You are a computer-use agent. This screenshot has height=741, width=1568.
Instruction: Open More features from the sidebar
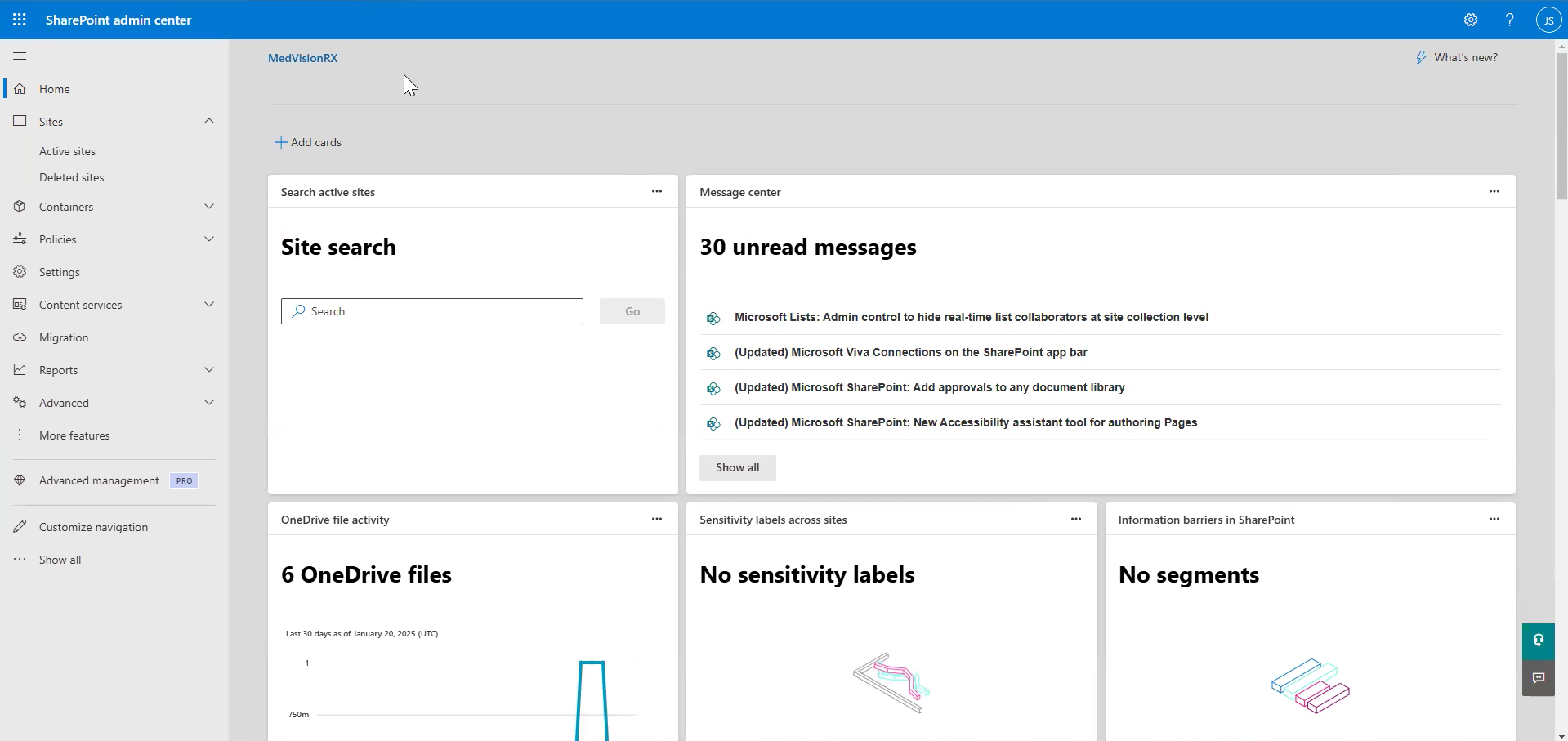(x=74, y=435)
